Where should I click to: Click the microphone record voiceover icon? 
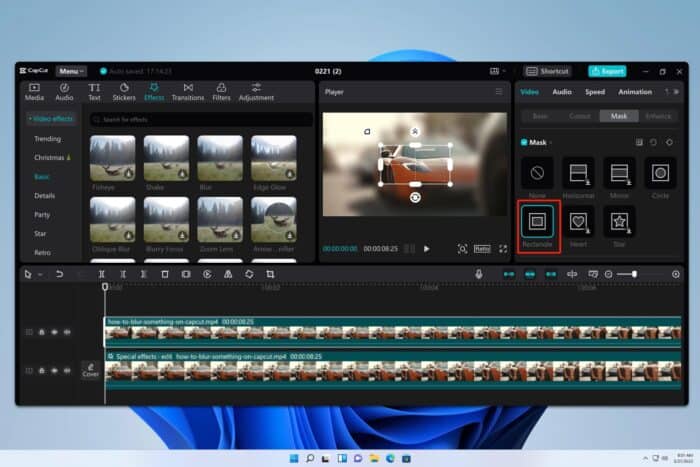point(479,274)
